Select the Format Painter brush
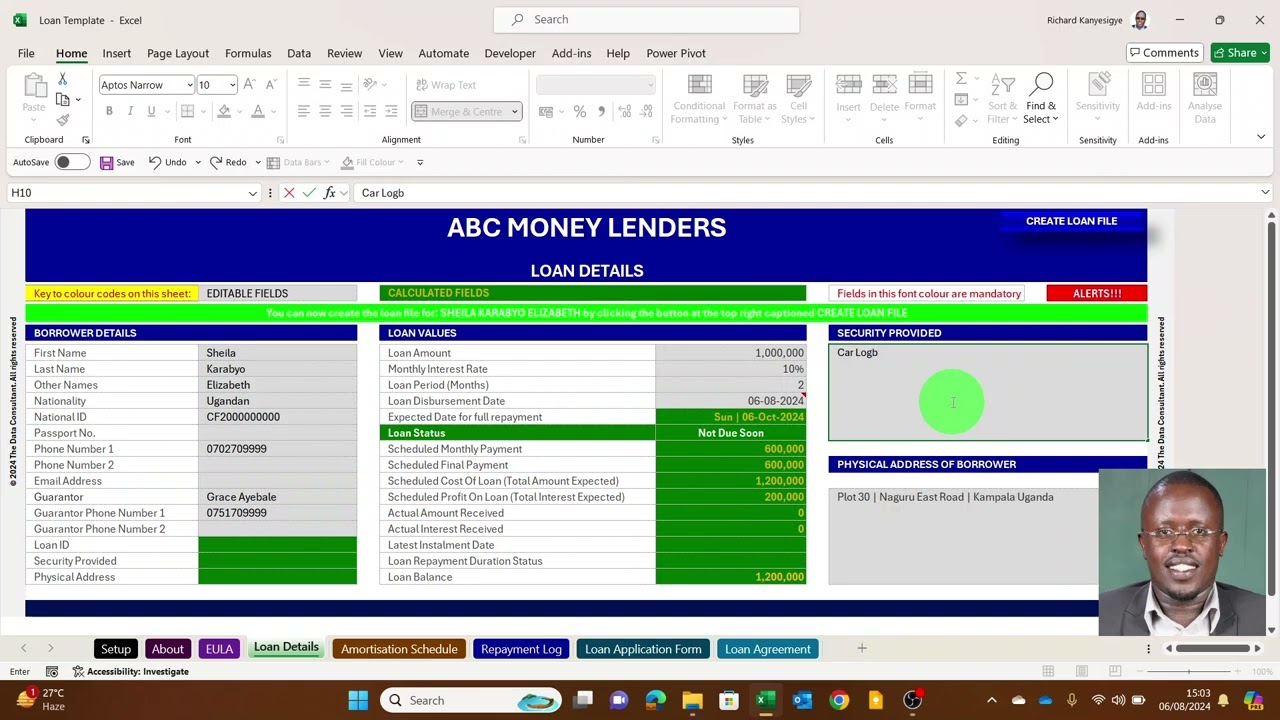 point(62,120)
